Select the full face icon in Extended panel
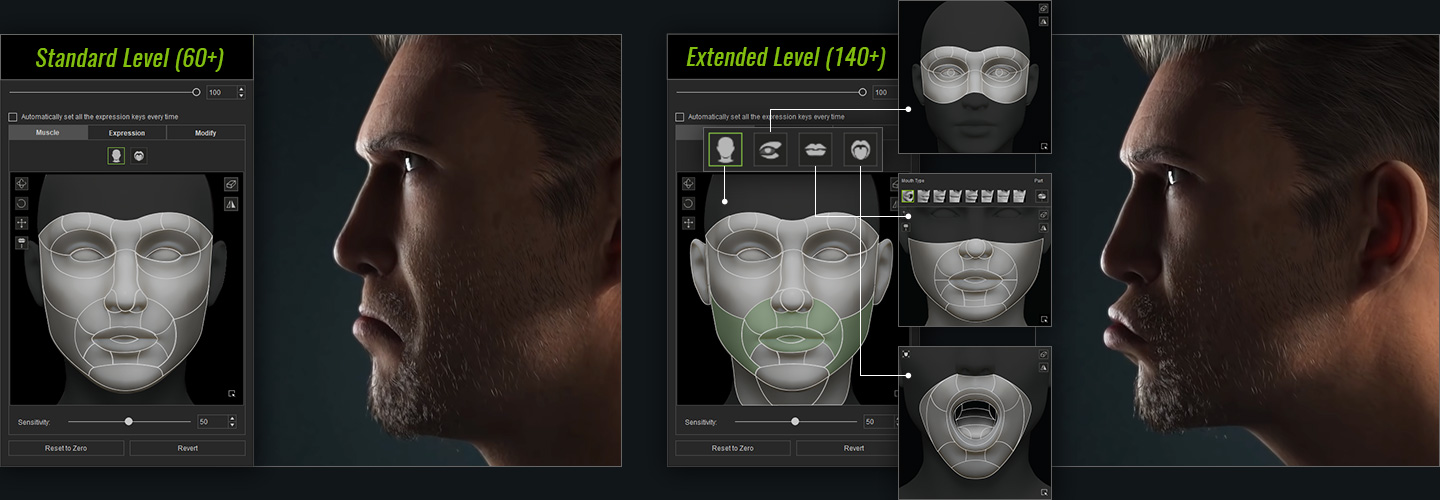This screenshot has height=500, width=1440. (x=725, y=149)
